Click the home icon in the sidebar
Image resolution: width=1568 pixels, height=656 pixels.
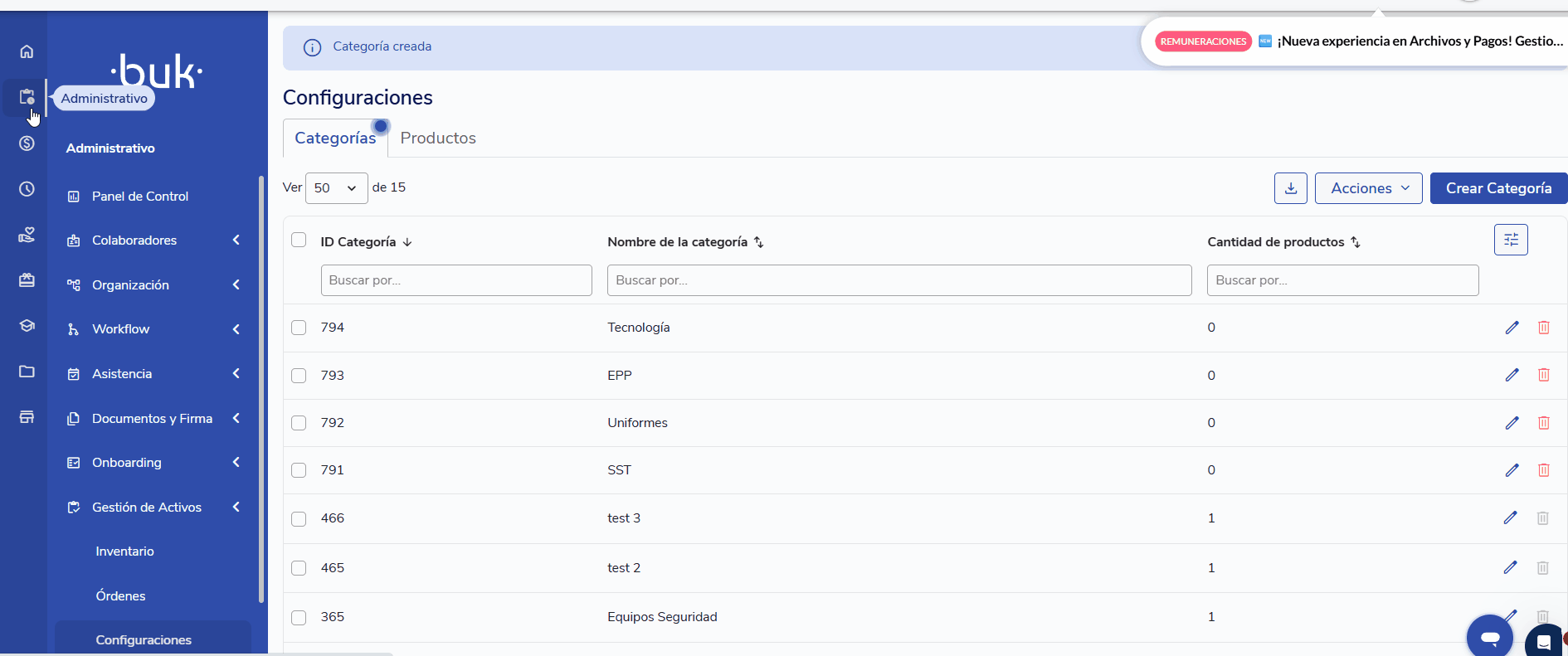tap(27, 51)
